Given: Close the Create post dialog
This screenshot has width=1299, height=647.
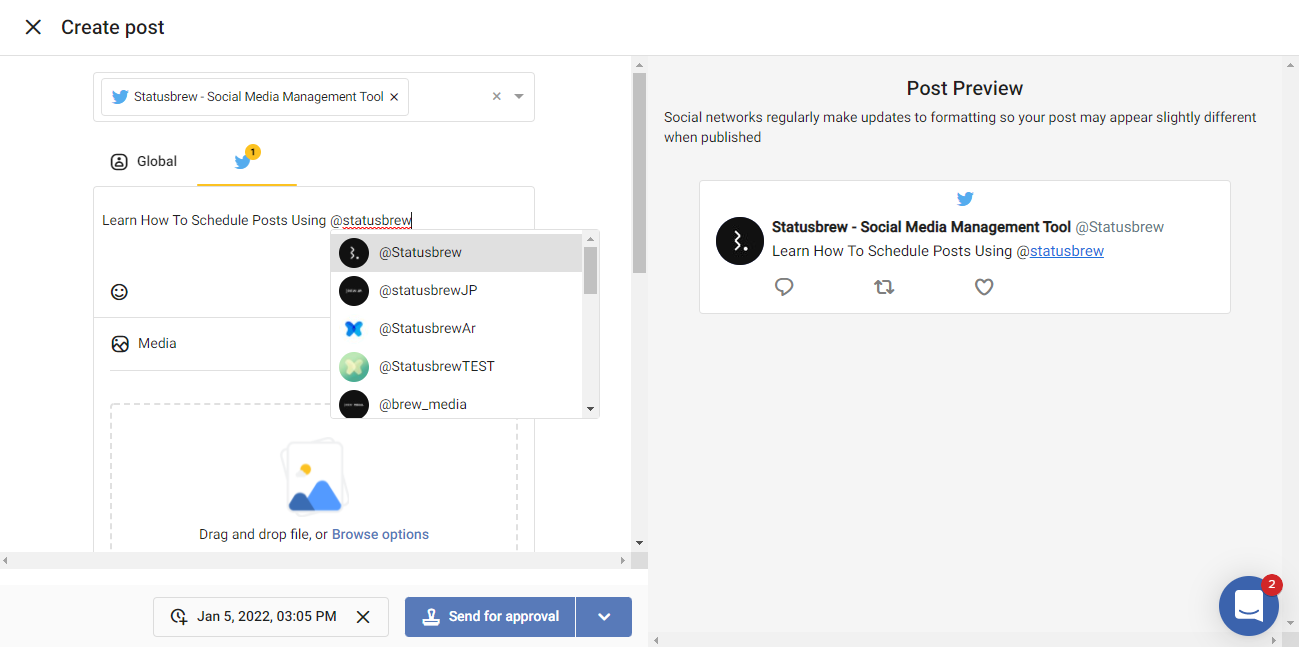Looking at the screenshot, I should tap(33, 27).
